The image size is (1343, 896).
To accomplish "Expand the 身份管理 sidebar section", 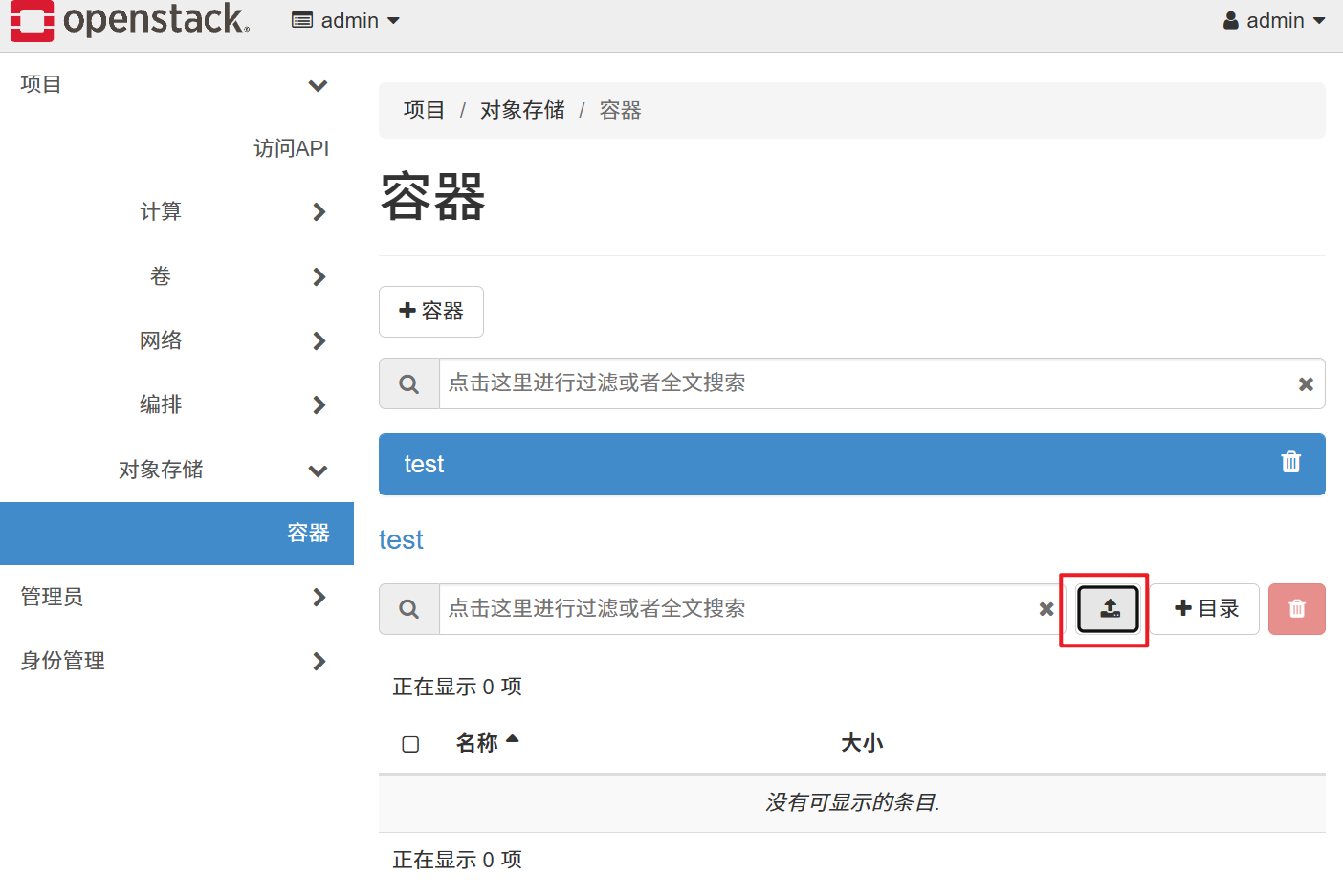I will pyautogui.click(x=177, y=661).
